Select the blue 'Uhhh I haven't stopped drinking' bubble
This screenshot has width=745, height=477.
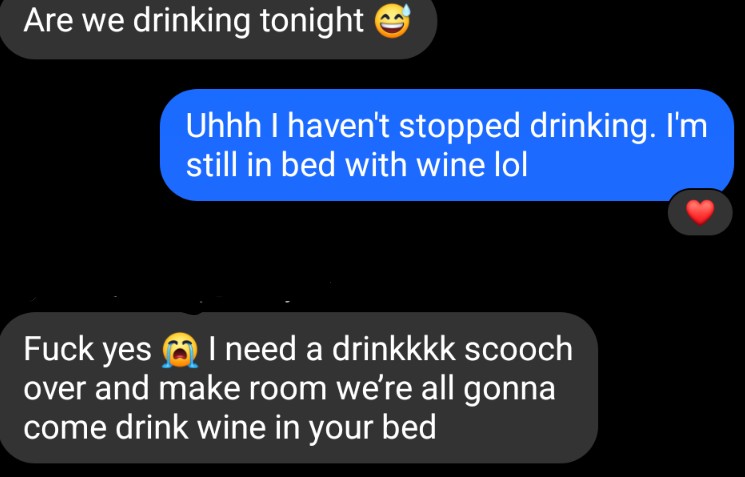[x=447, y=145]
